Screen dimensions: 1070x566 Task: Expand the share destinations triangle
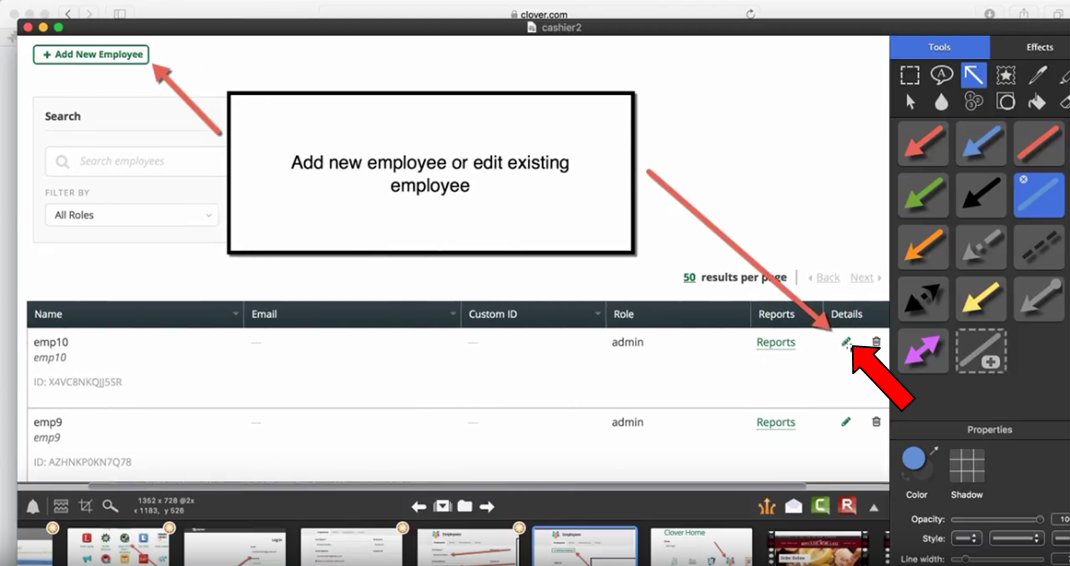click(873, 507)
